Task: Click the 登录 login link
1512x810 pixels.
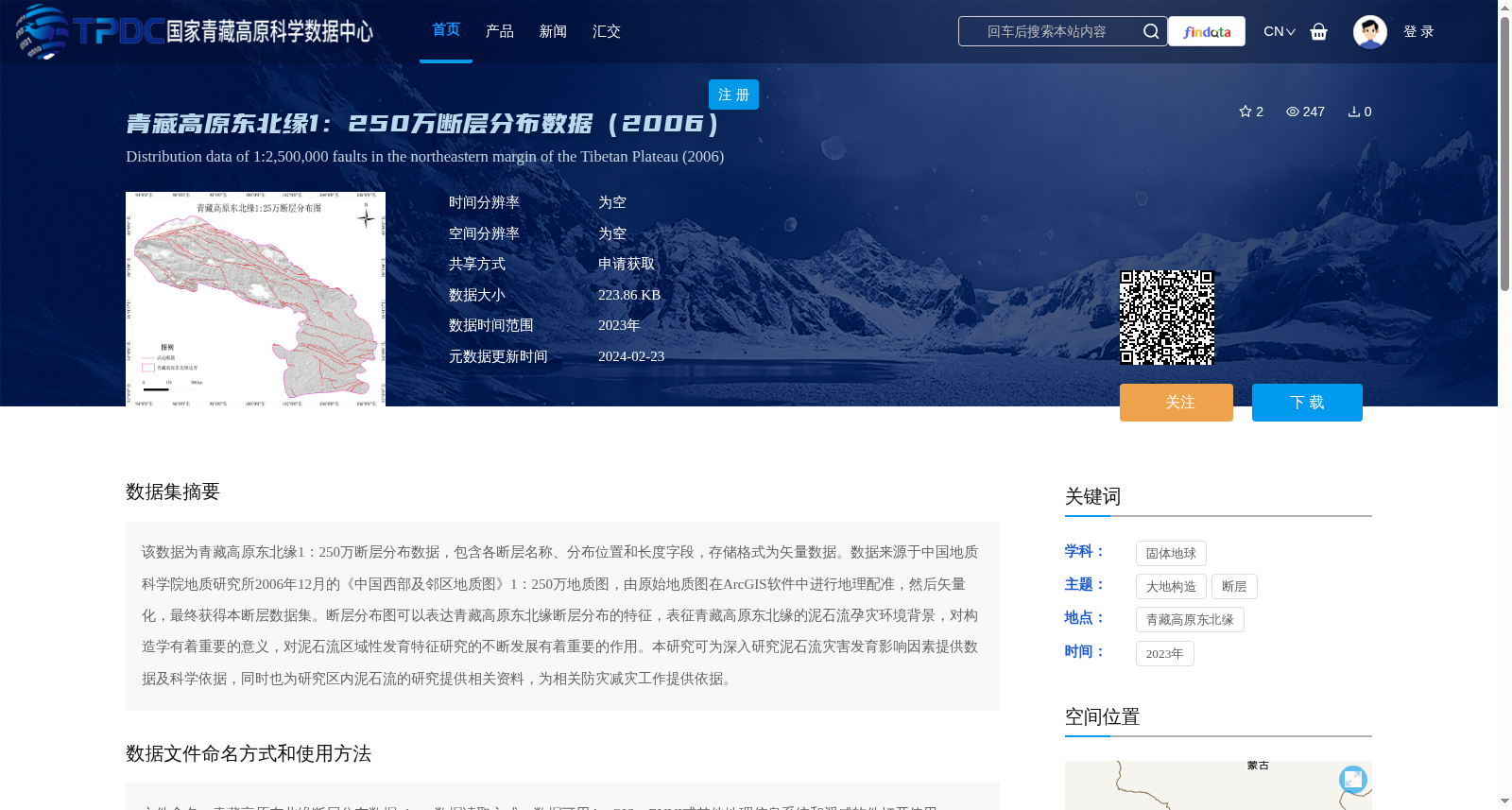Action: [x=1418, y=31]
